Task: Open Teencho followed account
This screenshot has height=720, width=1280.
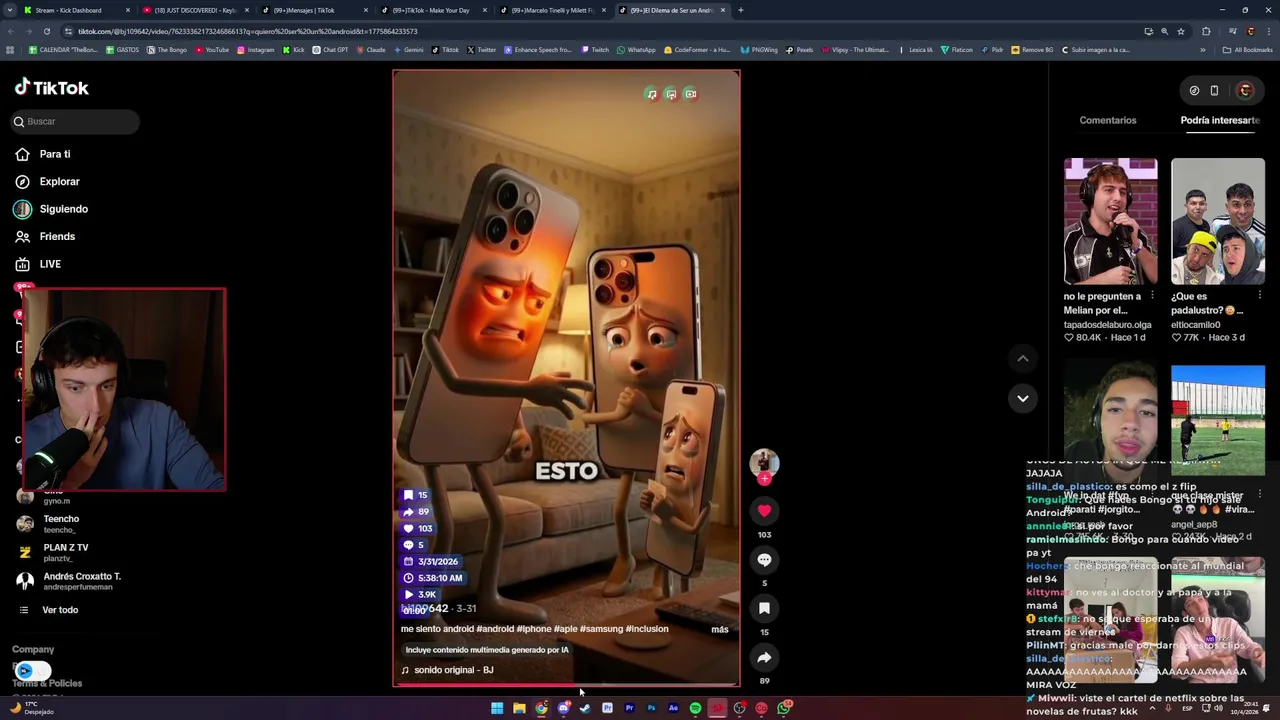Action: [60, 524]
